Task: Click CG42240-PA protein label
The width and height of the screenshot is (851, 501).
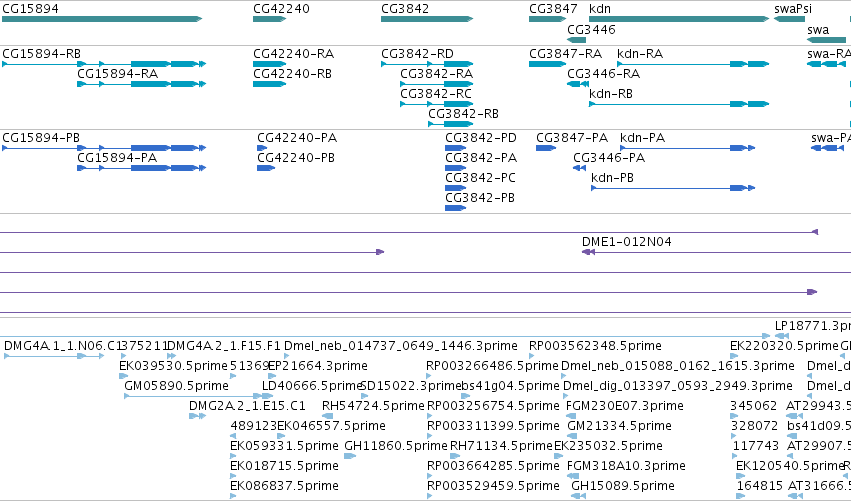Action: pos(297,138)
